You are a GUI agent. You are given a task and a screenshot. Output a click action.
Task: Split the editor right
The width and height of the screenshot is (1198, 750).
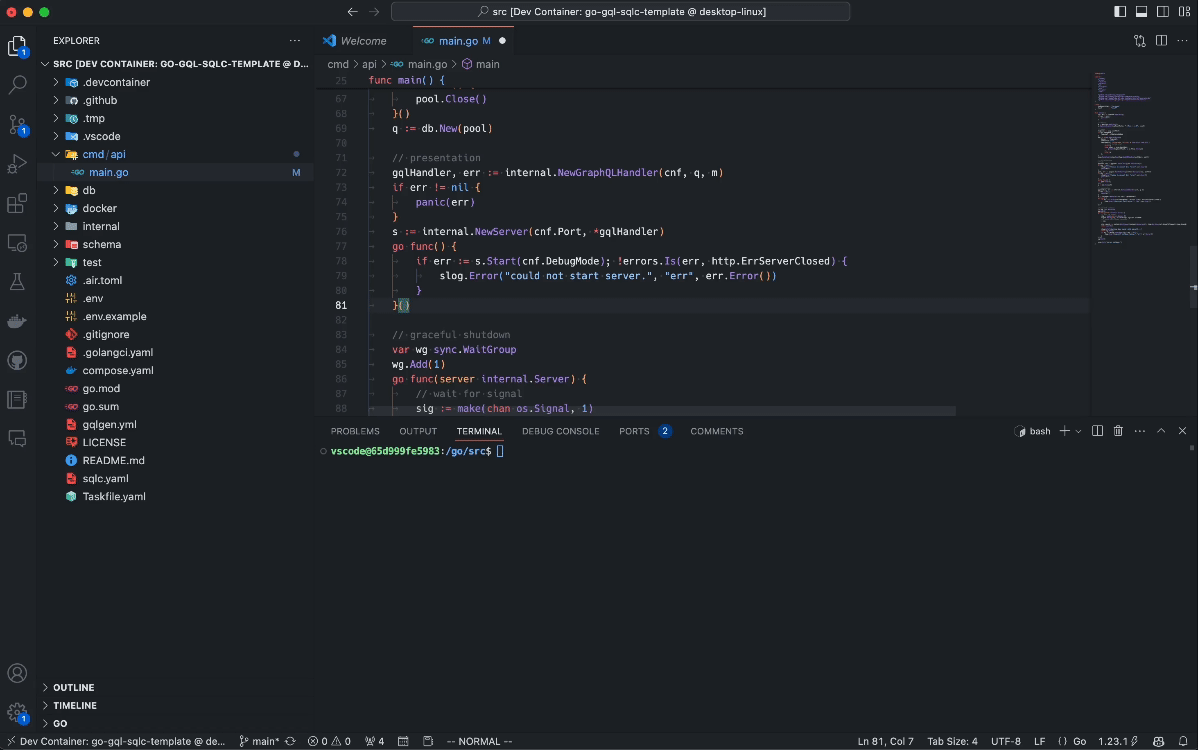(1161, 40)
